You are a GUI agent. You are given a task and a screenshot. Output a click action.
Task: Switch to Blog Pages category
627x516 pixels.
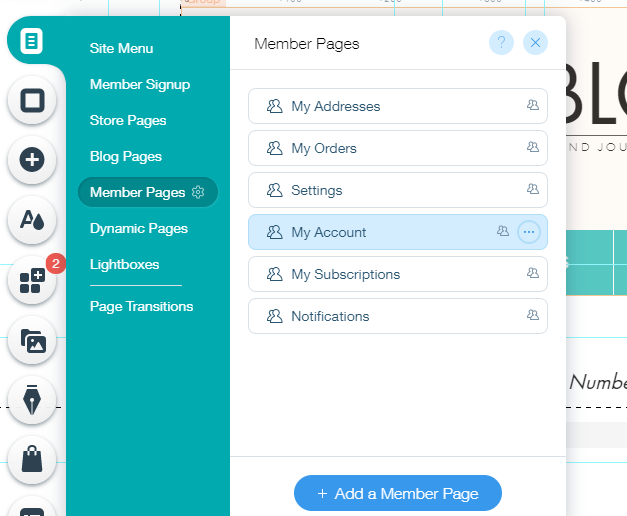[126, 156]
